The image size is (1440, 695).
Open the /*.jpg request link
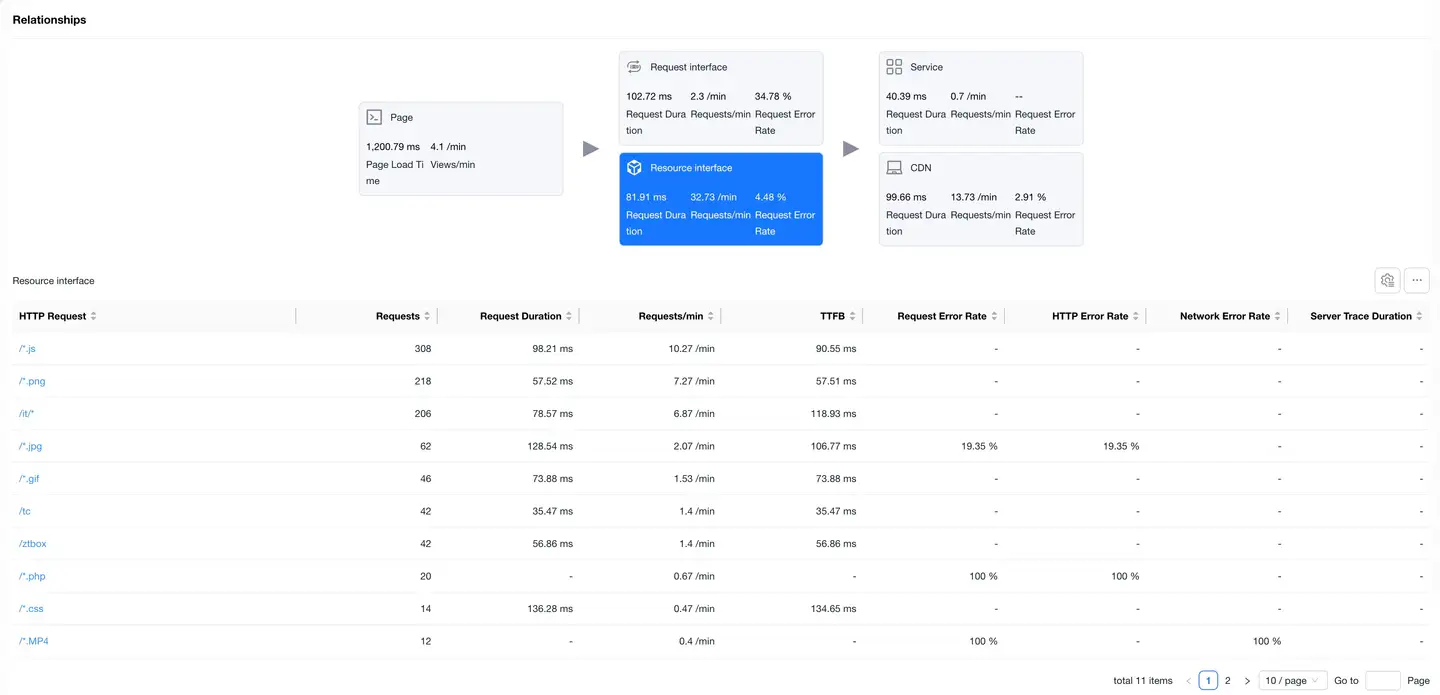tap(30, 446)
